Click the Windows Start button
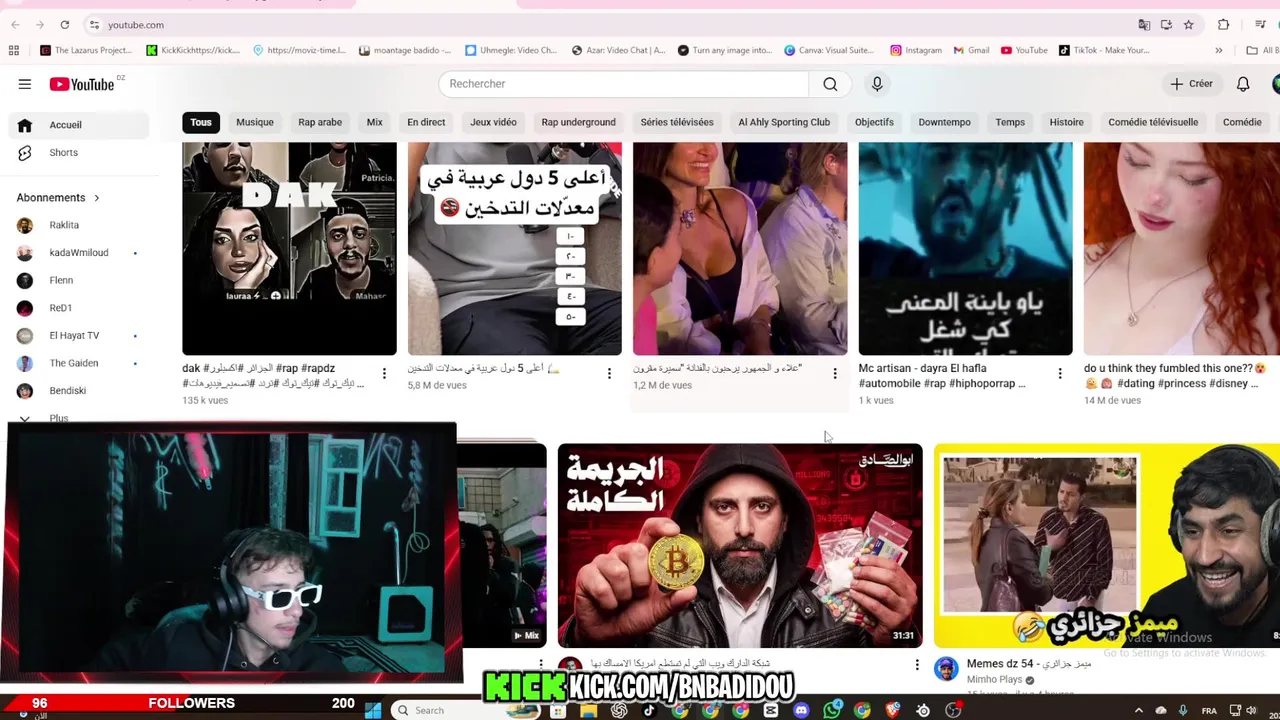The height and width of the screenshot is (720, 1280). pyautogui.click(x=372, y=710)
